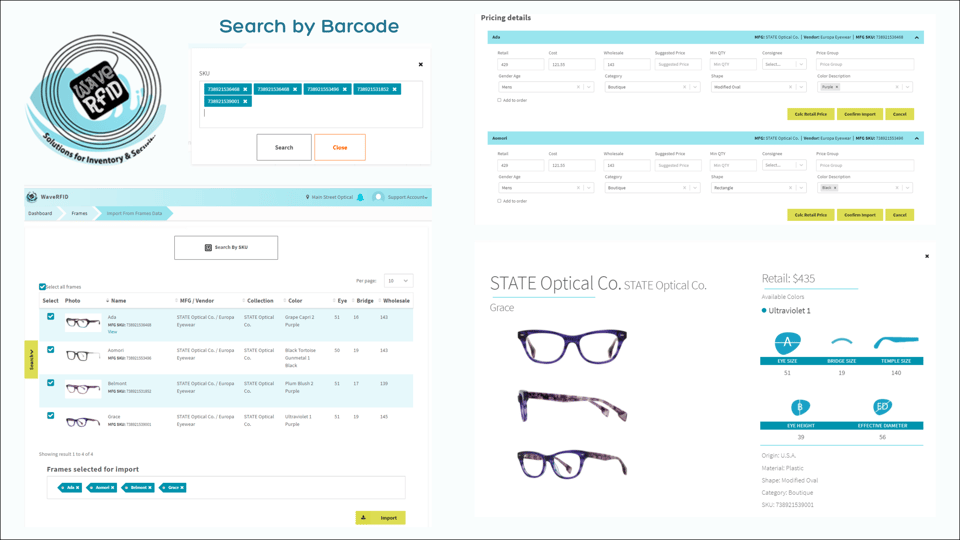
Task: Open Search By SKU button
Action: 226,247
